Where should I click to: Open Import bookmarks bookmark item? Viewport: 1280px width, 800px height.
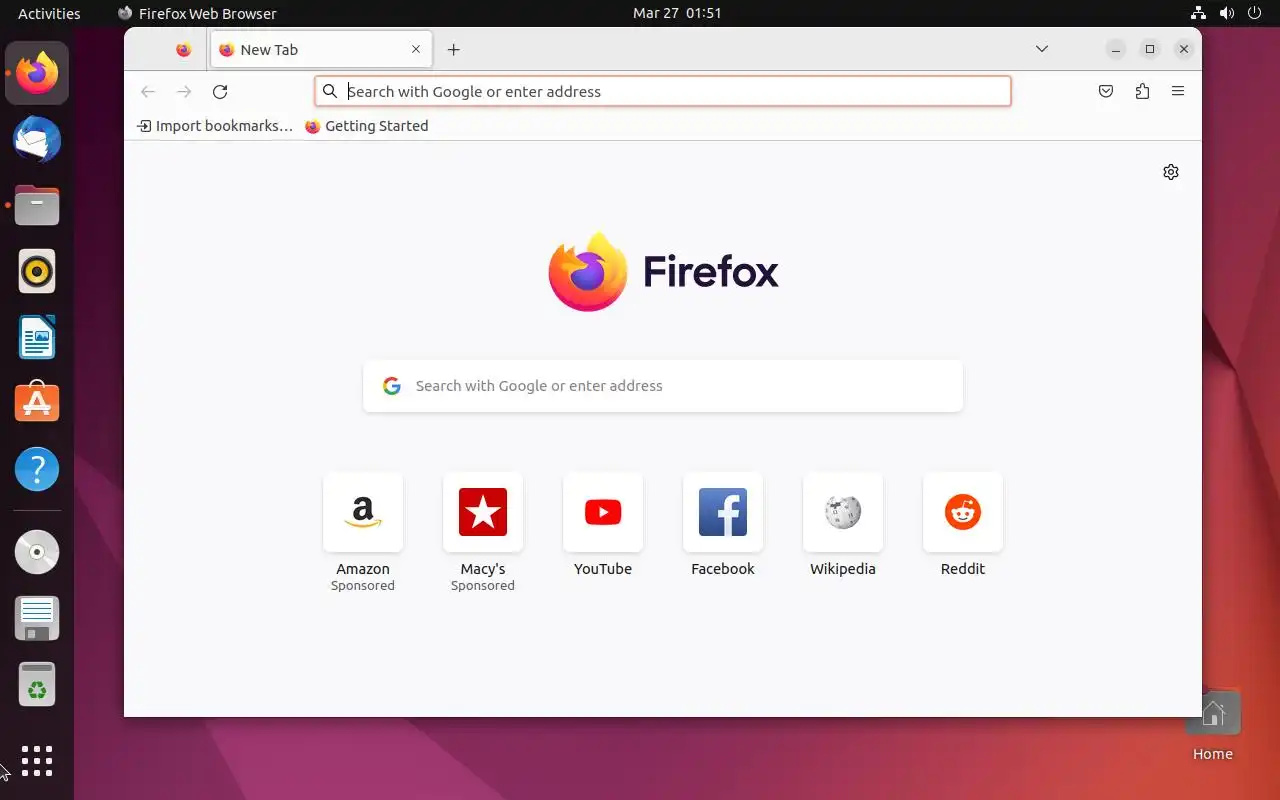(215, 126)
